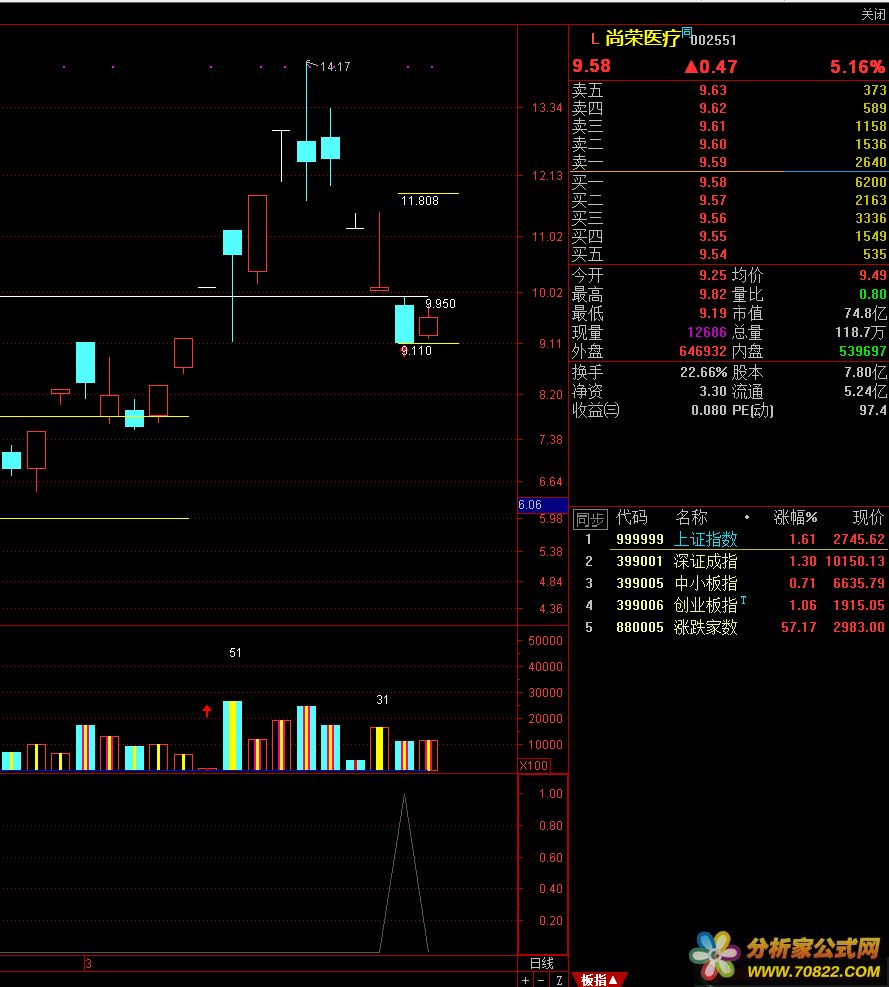
Task: Open the 日线 period selector
Action: click(541, 963)
